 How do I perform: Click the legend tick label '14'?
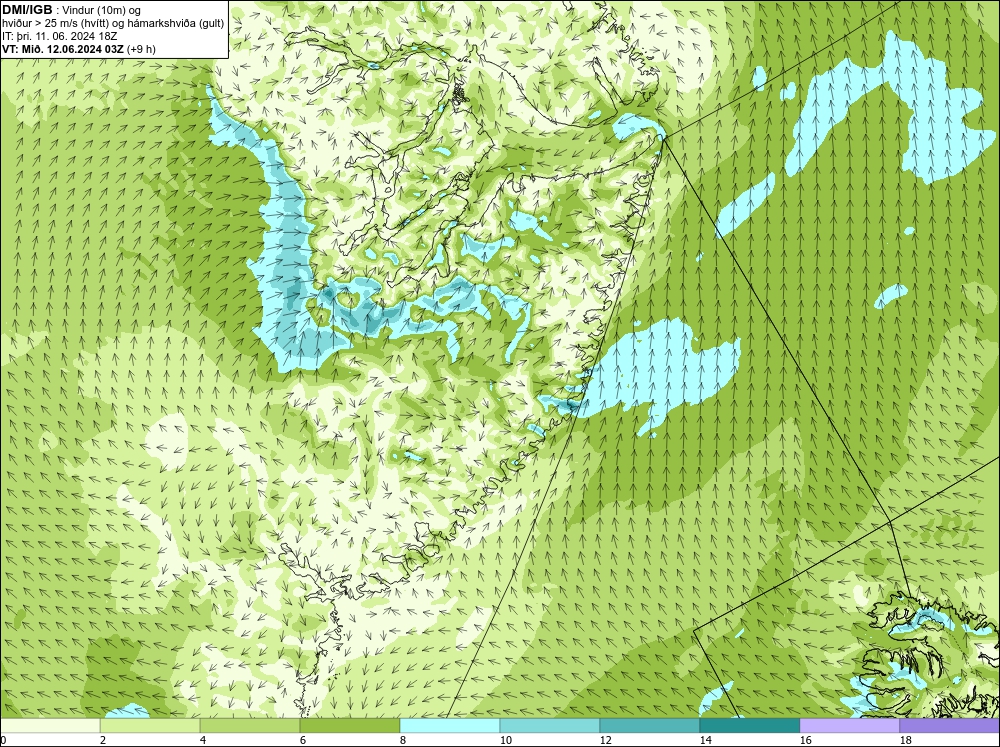pyautogui.click(x=705, y=740)
